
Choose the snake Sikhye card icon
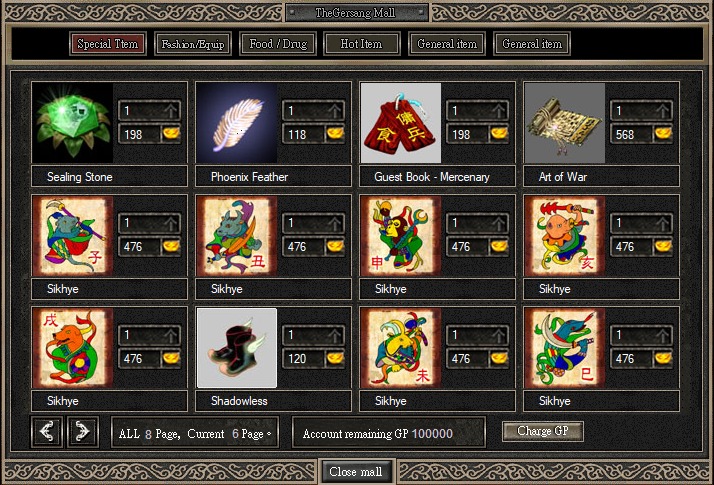point(565,348)
